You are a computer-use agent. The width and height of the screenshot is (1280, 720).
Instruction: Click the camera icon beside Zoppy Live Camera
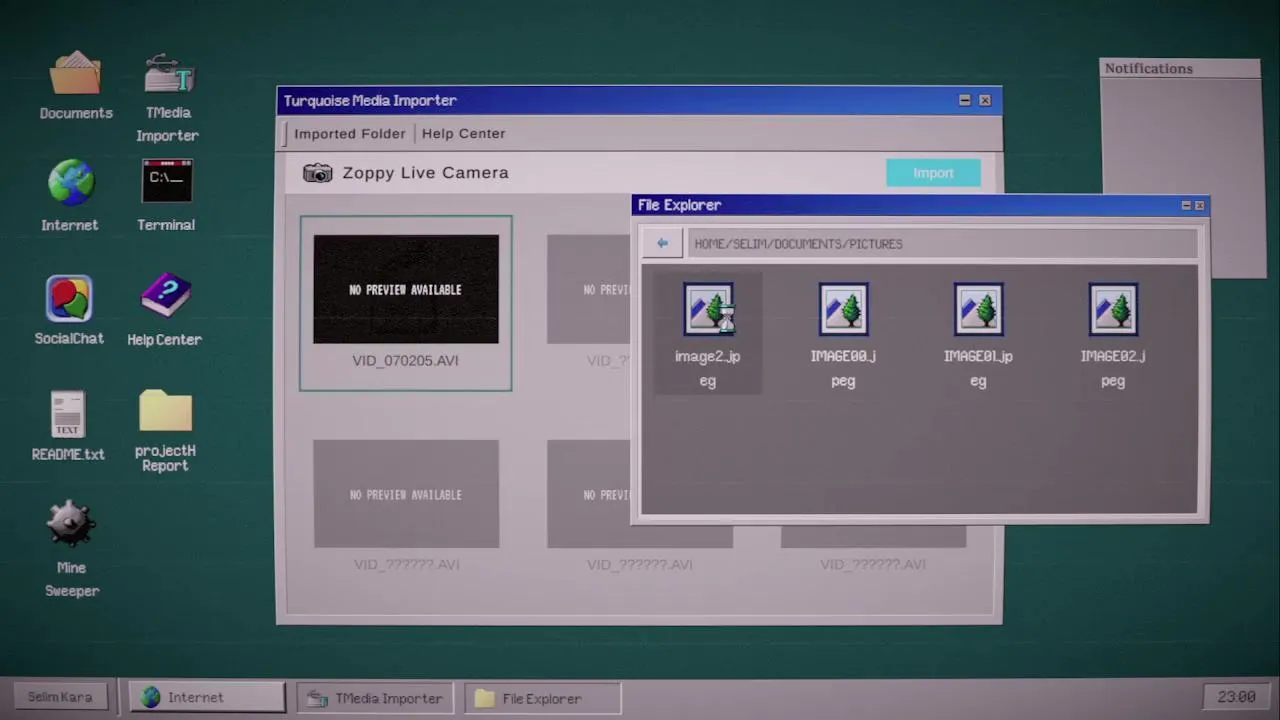click(318, 173)
